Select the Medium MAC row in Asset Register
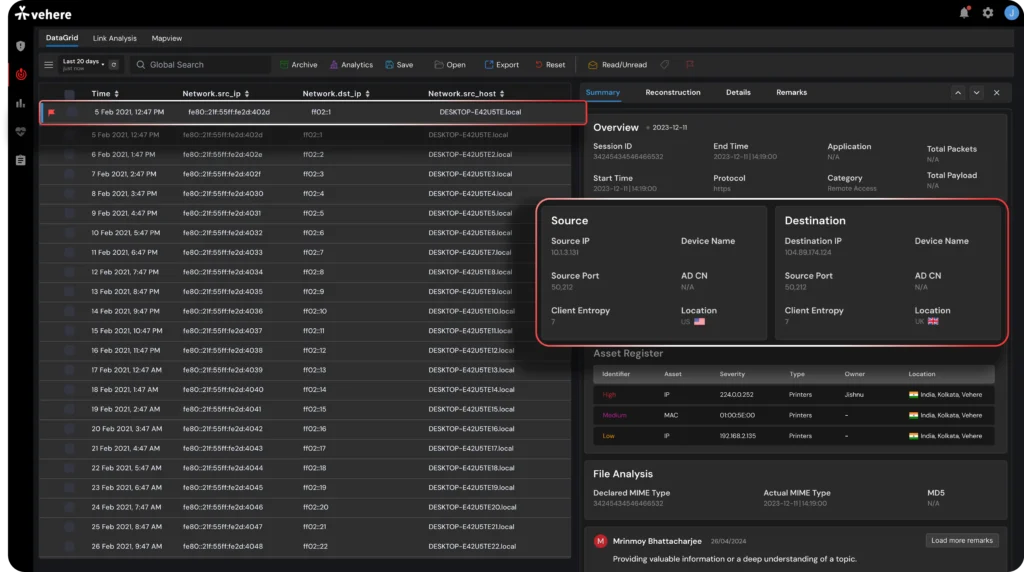This screenshot has height=572, width=1024. [793, 415]
